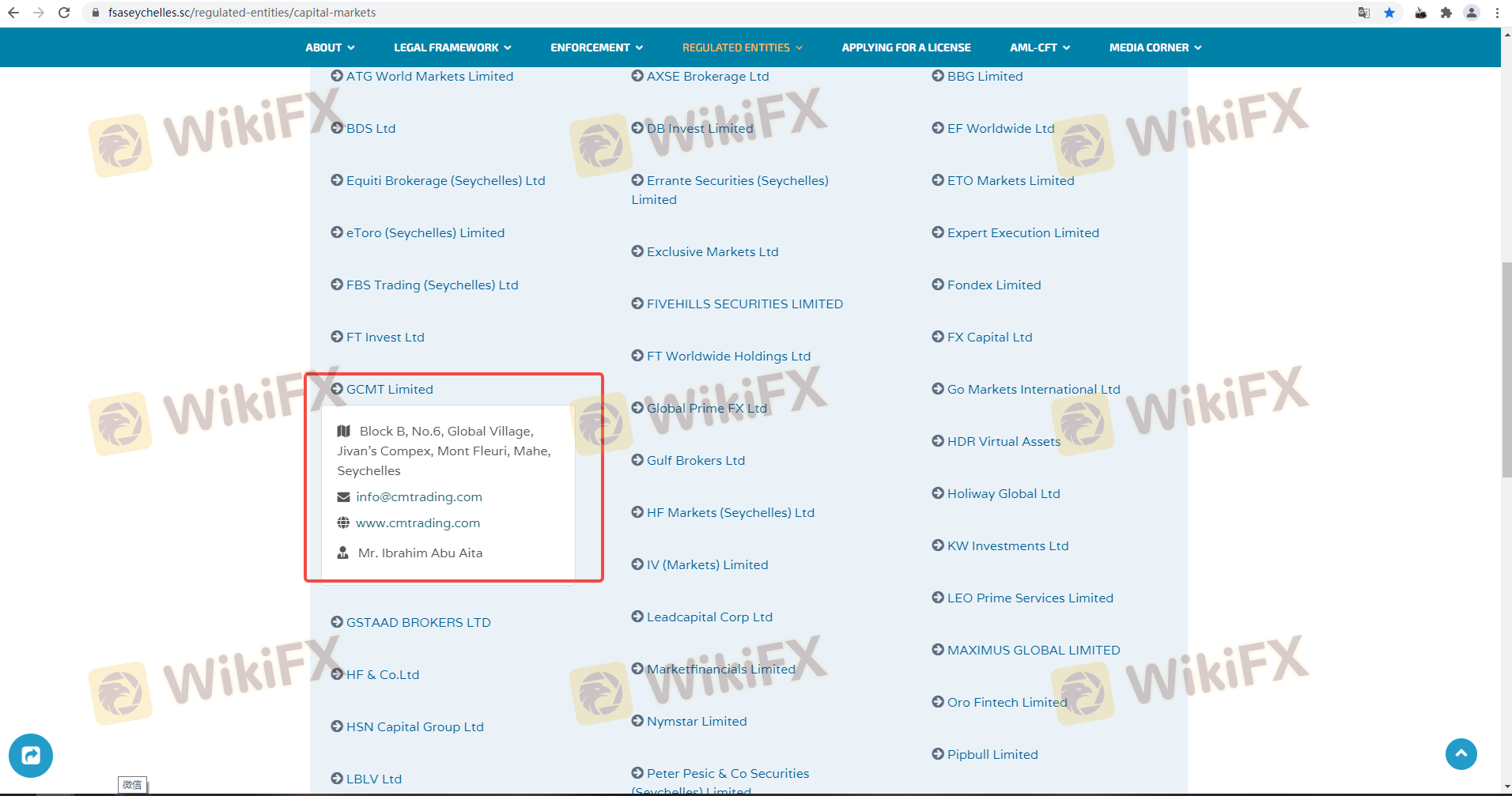
Task: Open the ABOUT dropdown menu
Action: coord(330,47)
